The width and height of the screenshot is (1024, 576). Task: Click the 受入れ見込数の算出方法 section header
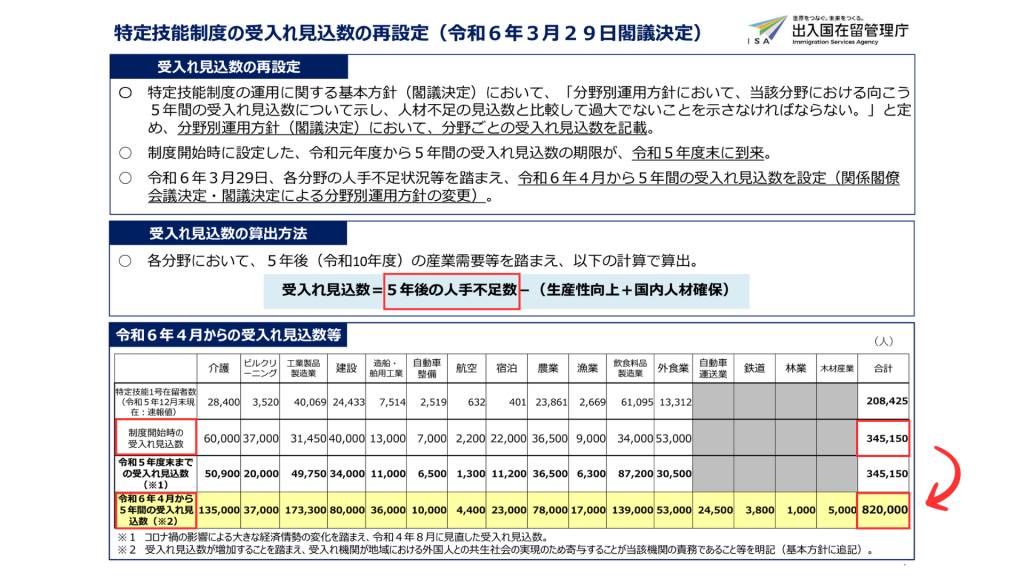(228, 233)
